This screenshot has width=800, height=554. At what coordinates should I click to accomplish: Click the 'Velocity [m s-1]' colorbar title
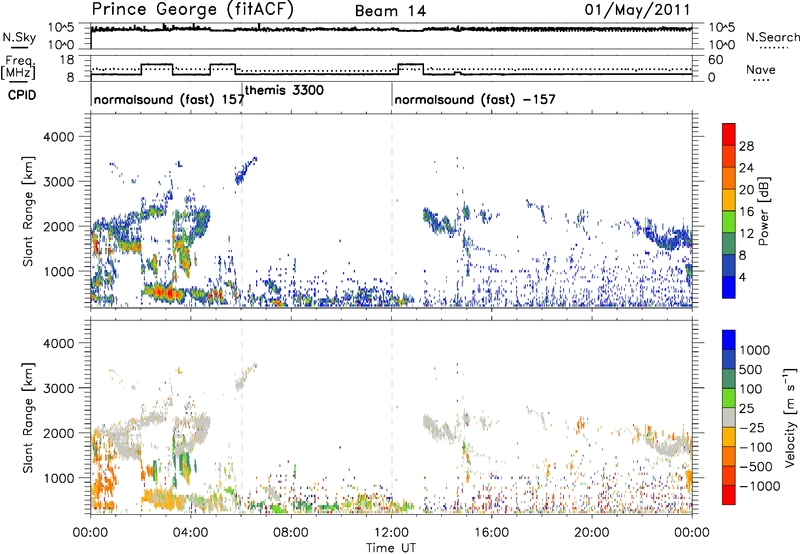790,417
